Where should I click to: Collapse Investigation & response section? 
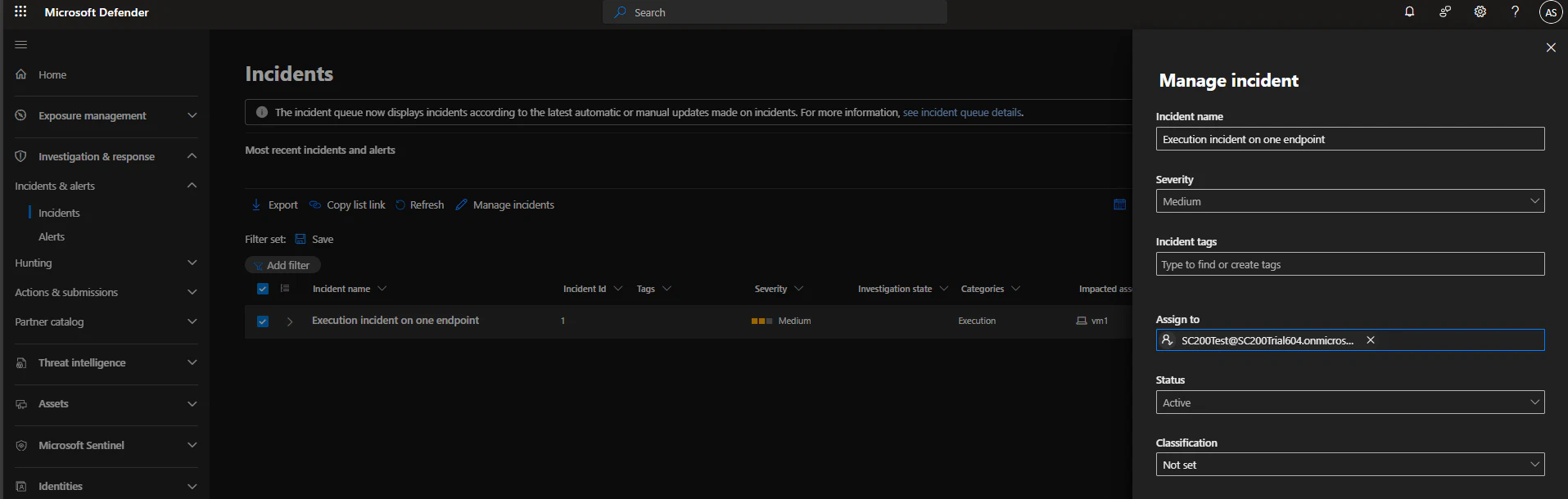click(192, 155)
